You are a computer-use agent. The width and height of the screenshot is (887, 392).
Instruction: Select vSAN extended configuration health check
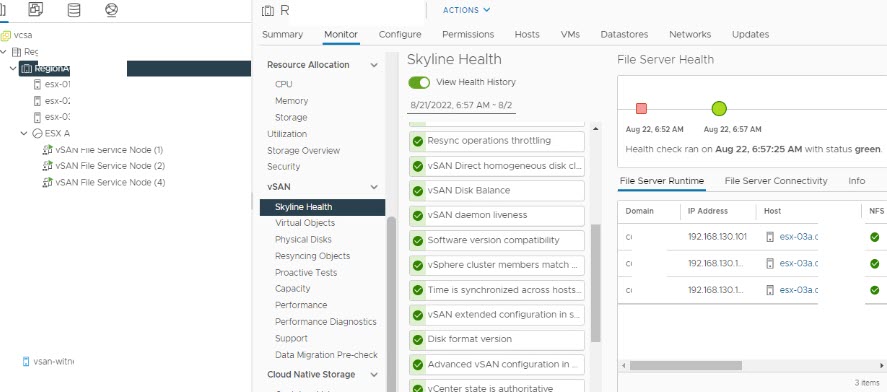(497, 315)
